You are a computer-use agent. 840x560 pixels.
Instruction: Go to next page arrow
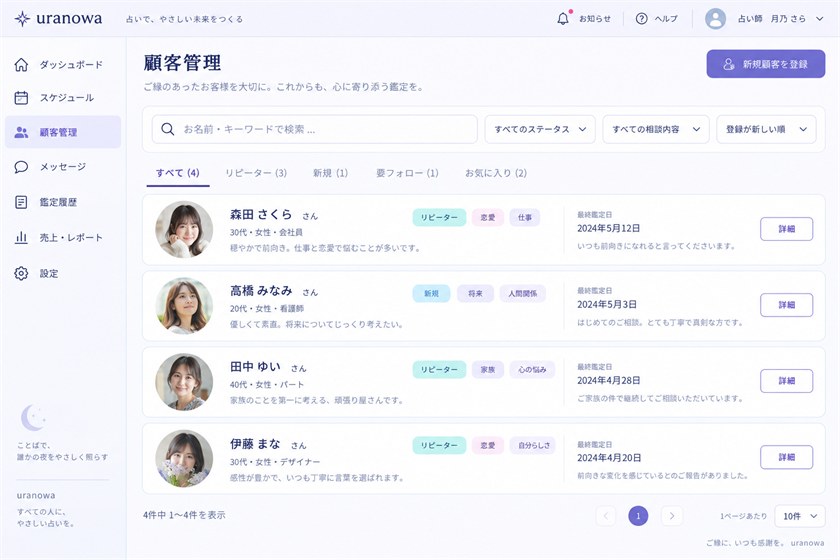point(672,516)
